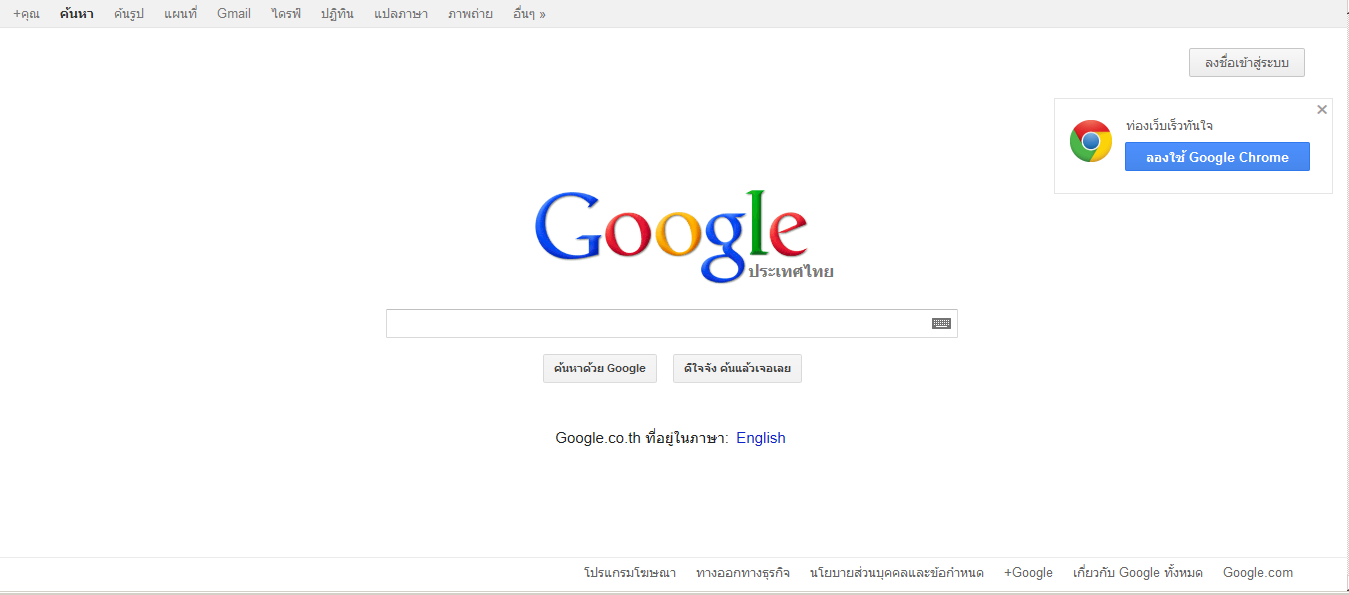Screen dimensions: 1349x595
Task: Open ภาพถ่าย photos in top bar
Action: coord(470,14)
